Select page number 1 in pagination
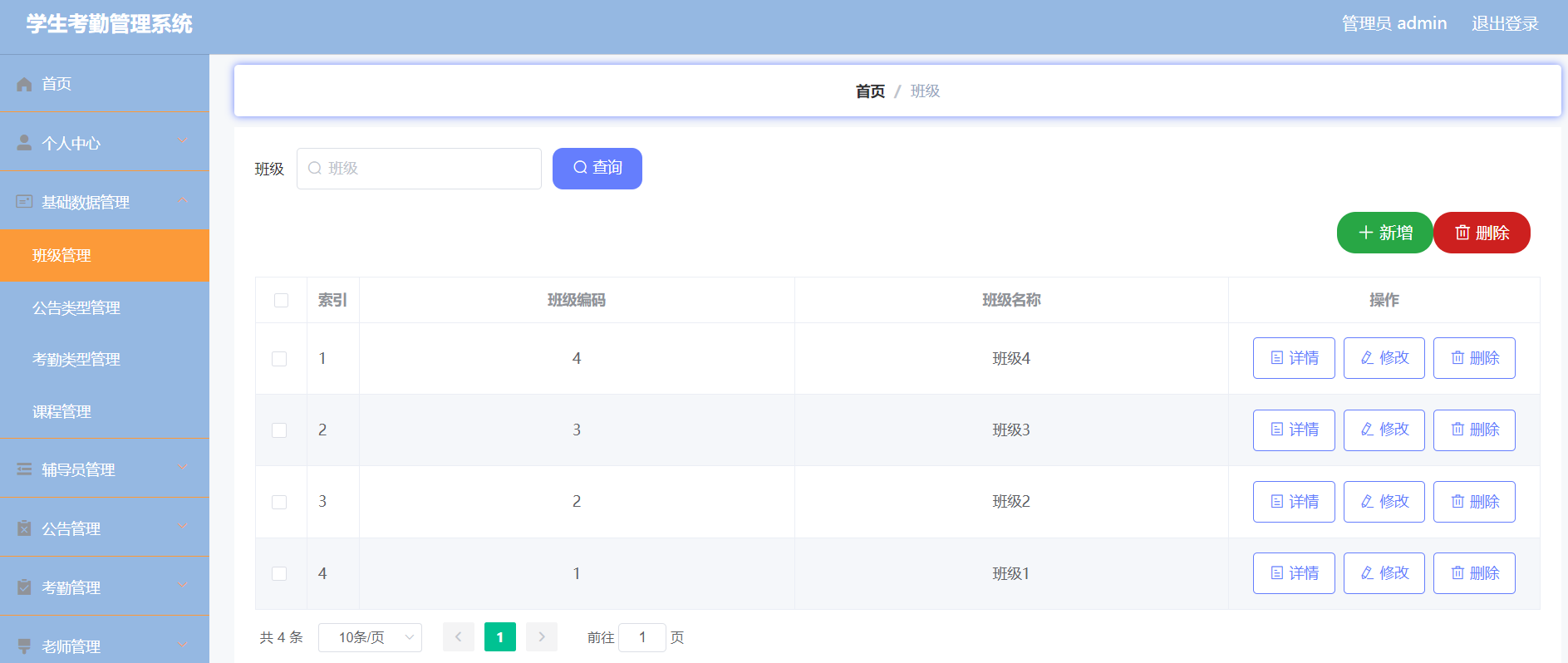The image size is (1568, 663). pyautogui.click(x=500, y=637)
